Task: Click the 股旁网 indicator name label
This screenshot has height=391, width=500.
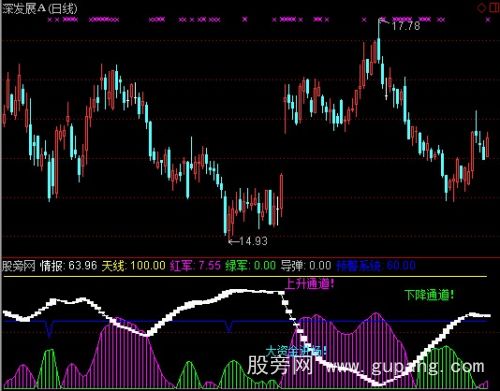Action: 19,266
